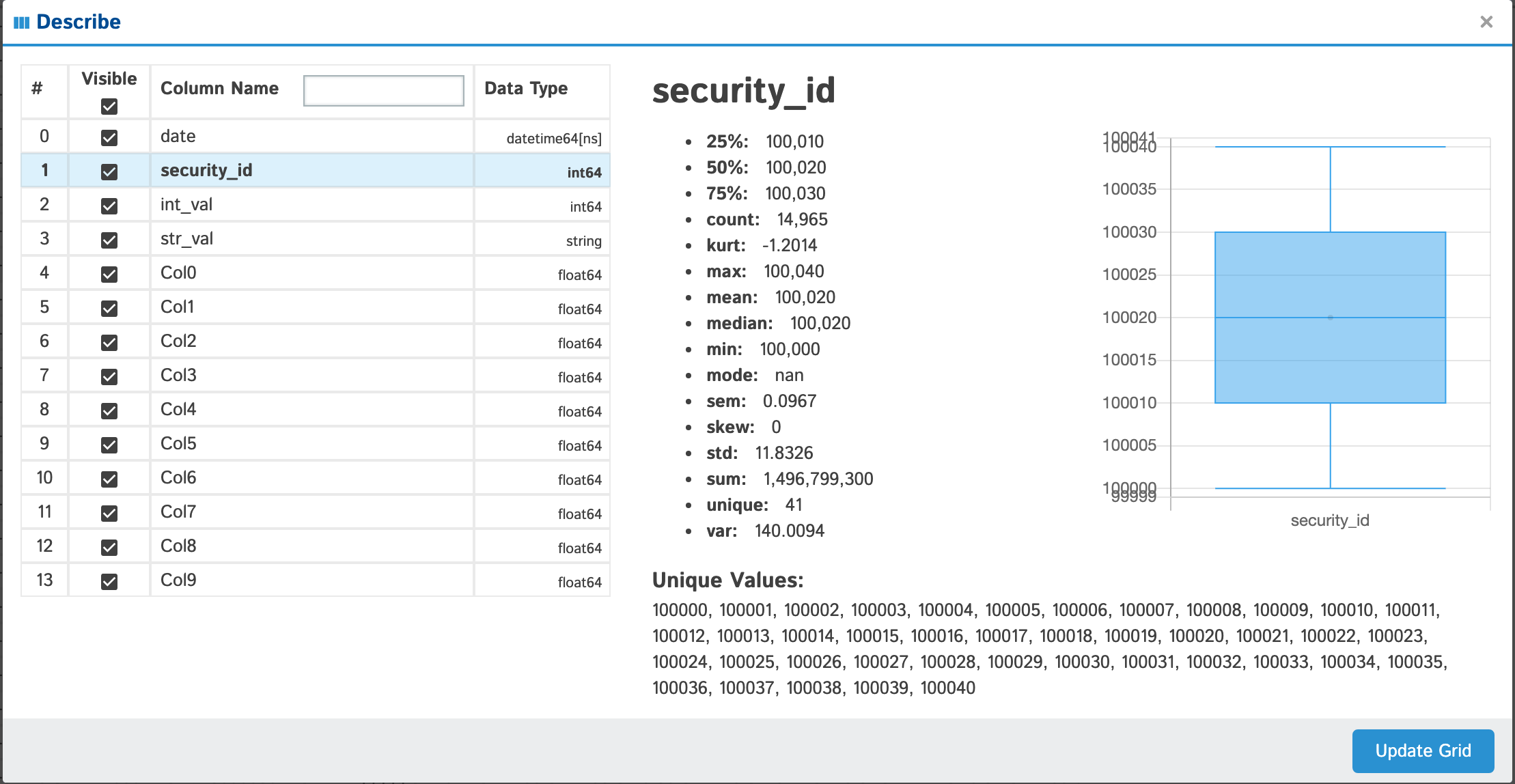Select the str_val column name
Image resolution: width=1515 pixels, height=784 pixels.
[x=186, y=239]
